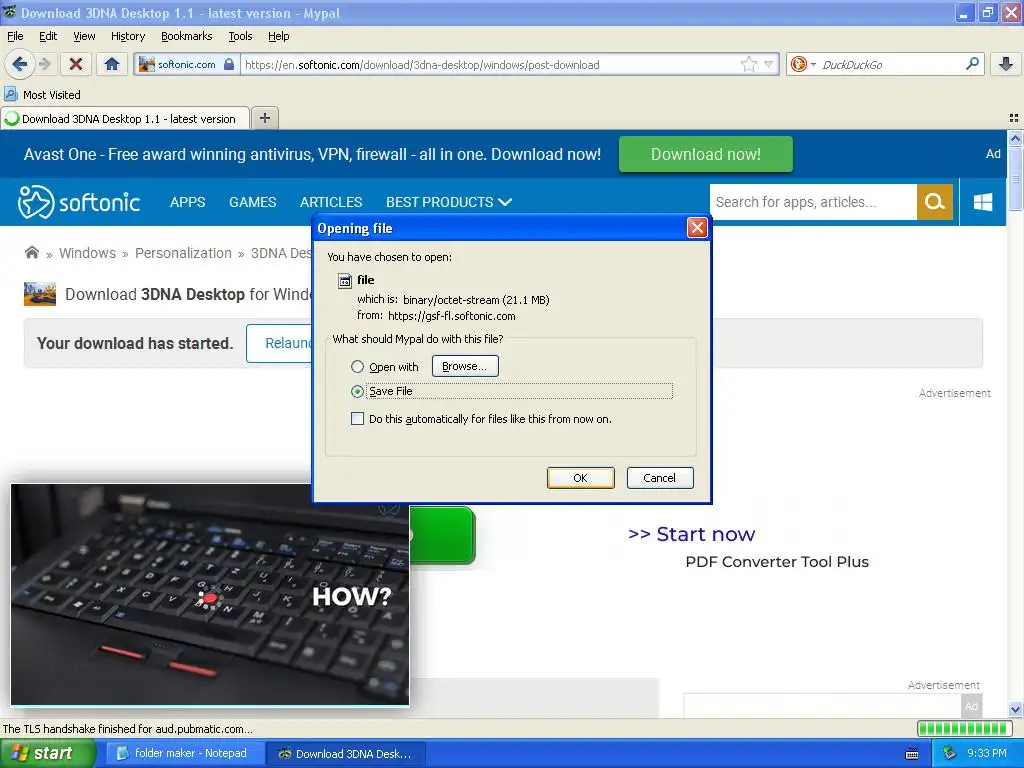Click the Forward navigation arrow
Image resolution: width=1024 pixels, height=768 pixels.
point(44,64)
